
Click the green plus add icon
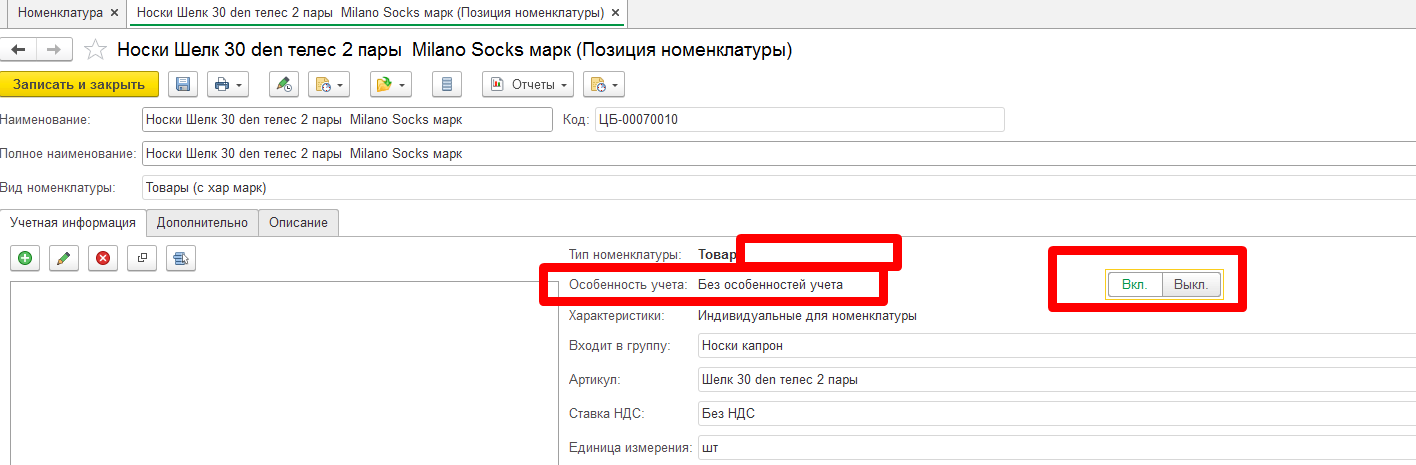25,258
